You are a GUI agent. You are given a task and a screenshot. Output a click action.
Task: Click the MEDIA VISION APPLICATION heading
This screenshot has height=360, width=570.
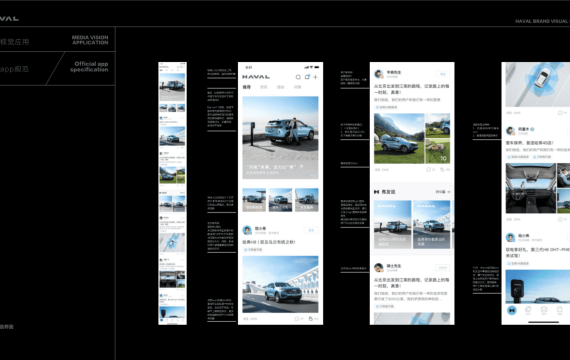coord(90,40)
